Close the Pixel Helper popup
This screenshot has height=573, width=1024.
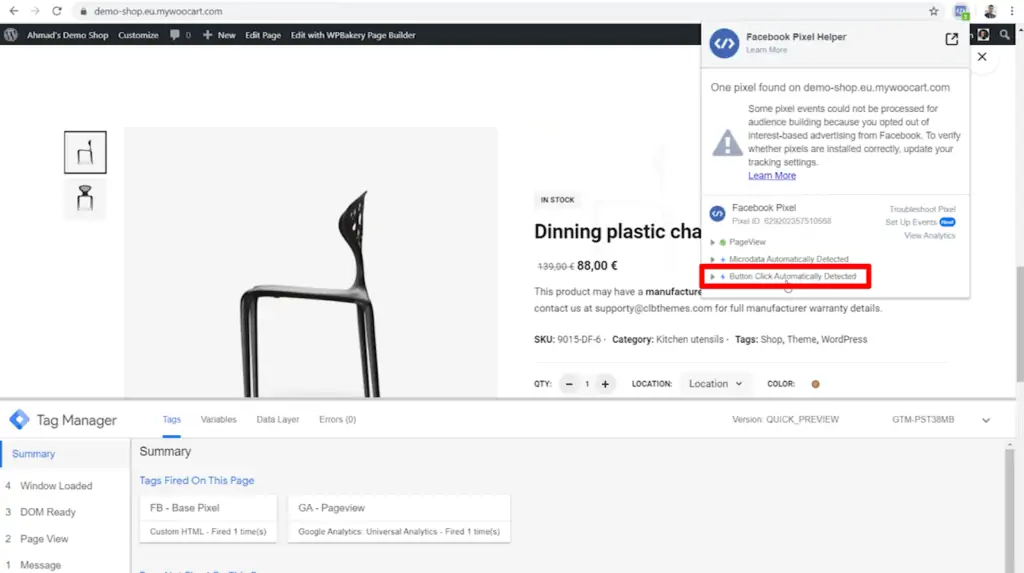point(982,57)
